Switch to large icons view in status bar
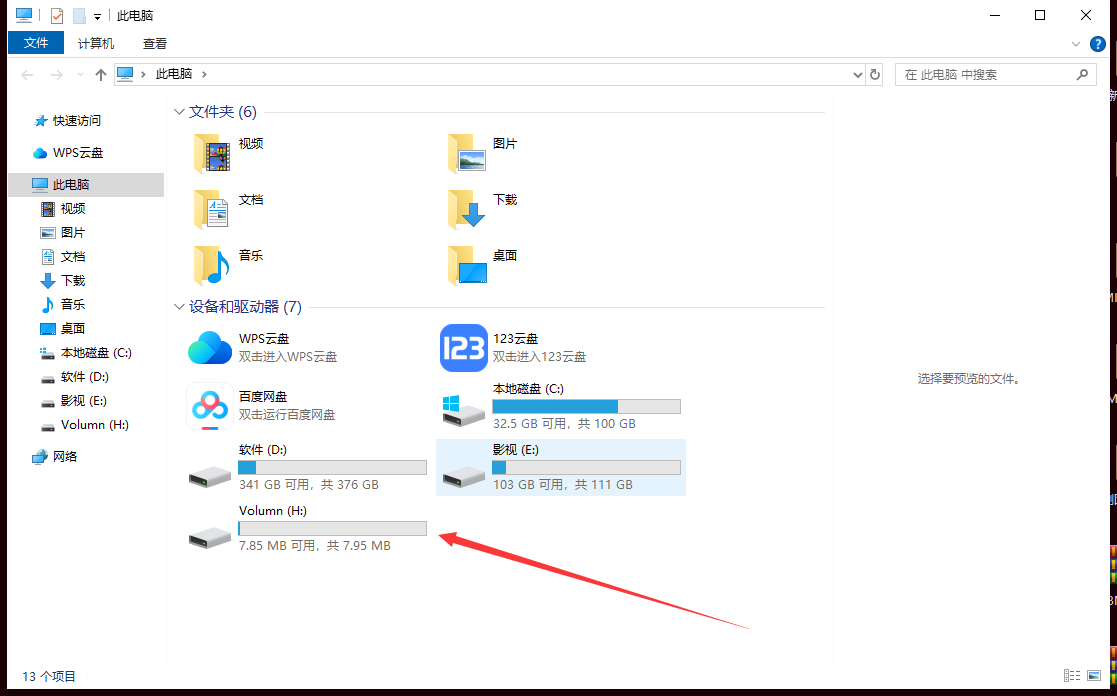 coord(1094,675)
